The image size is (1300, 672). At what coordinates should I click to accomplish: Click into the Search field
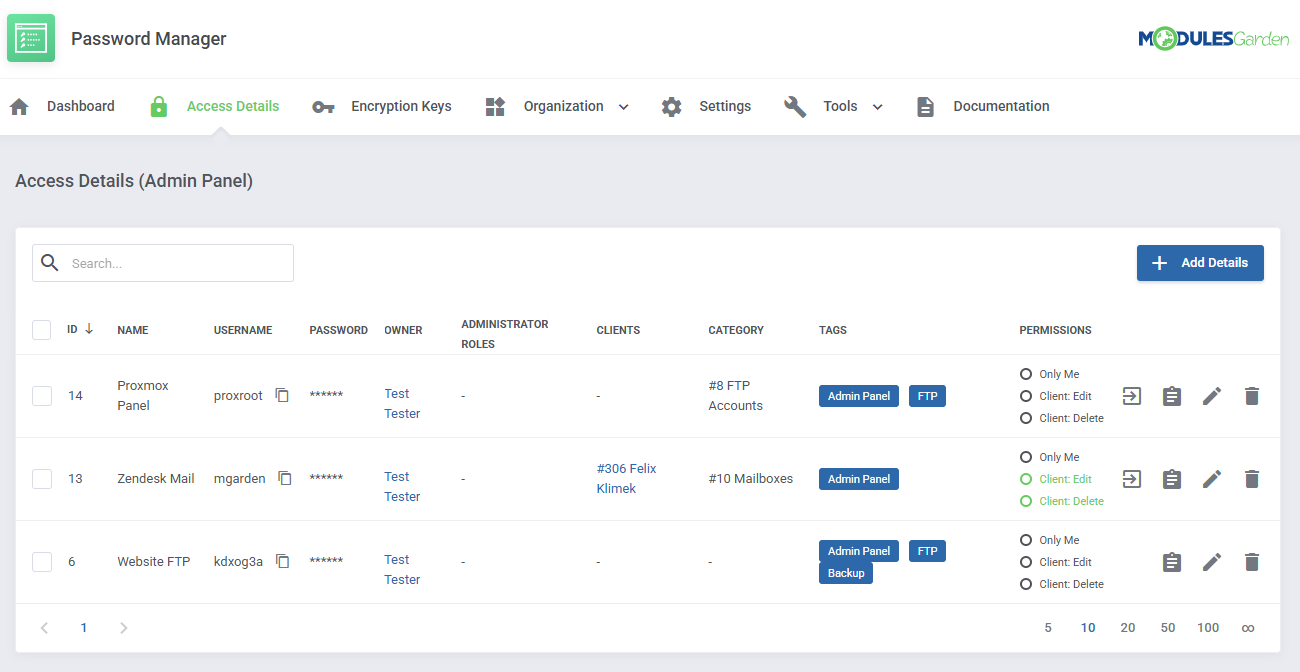point(163,263)
